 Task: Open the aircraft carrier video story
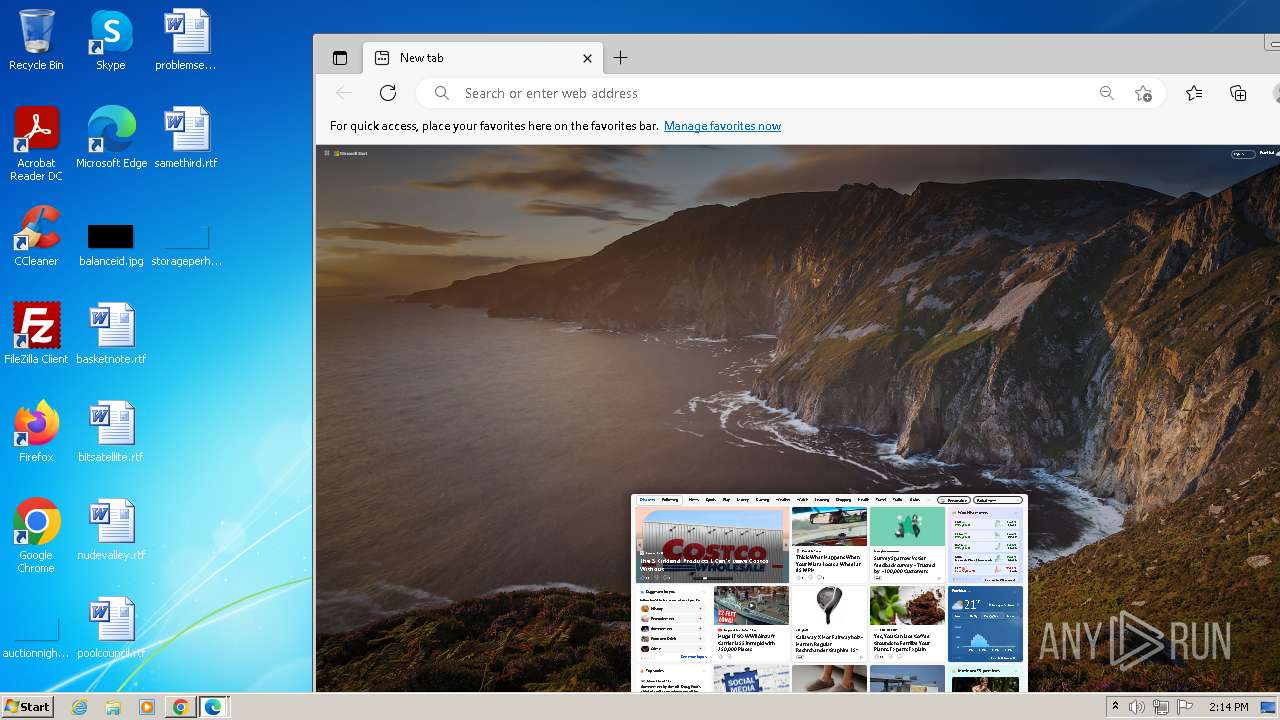coord(751,622)
